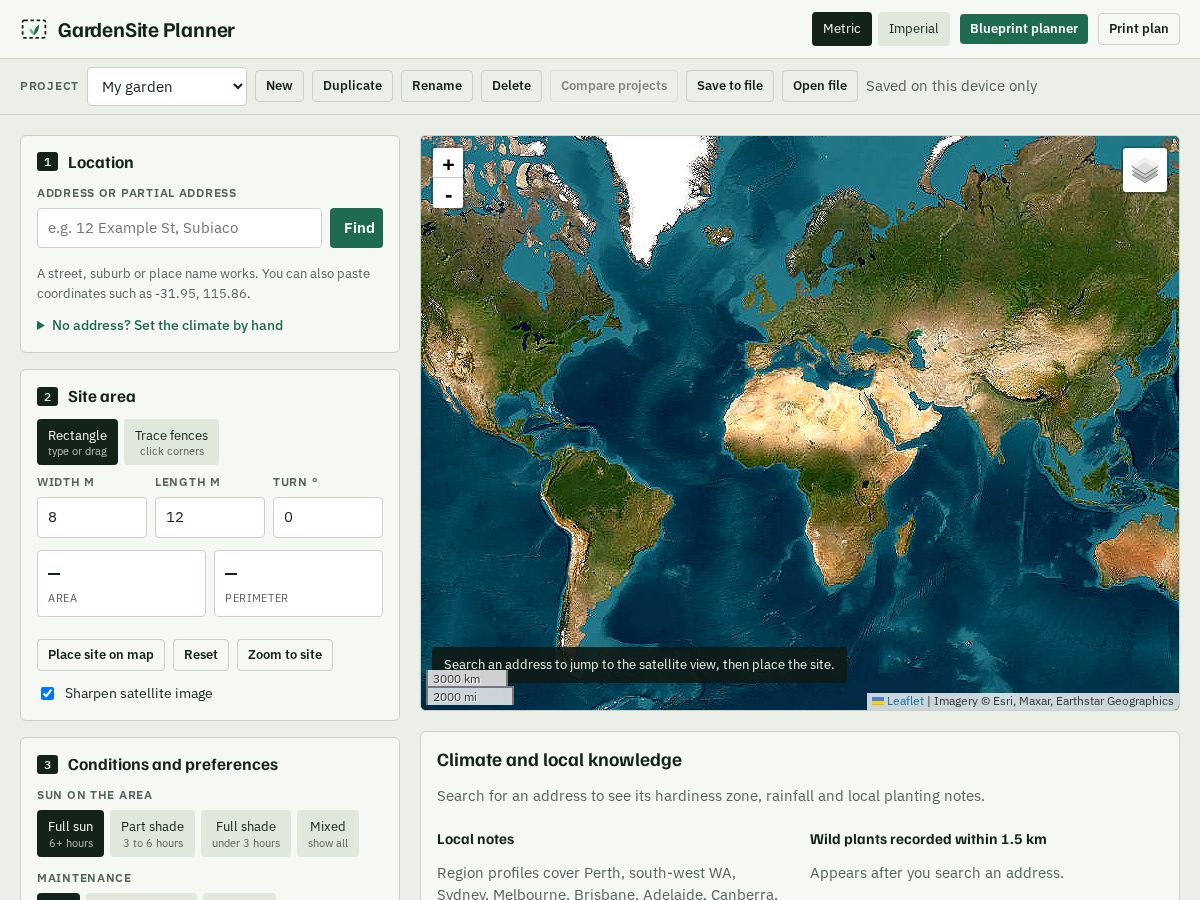Click 'Climate and local knowledge' heading
This screenshot has width=1200, height=900.
point(559,760)
